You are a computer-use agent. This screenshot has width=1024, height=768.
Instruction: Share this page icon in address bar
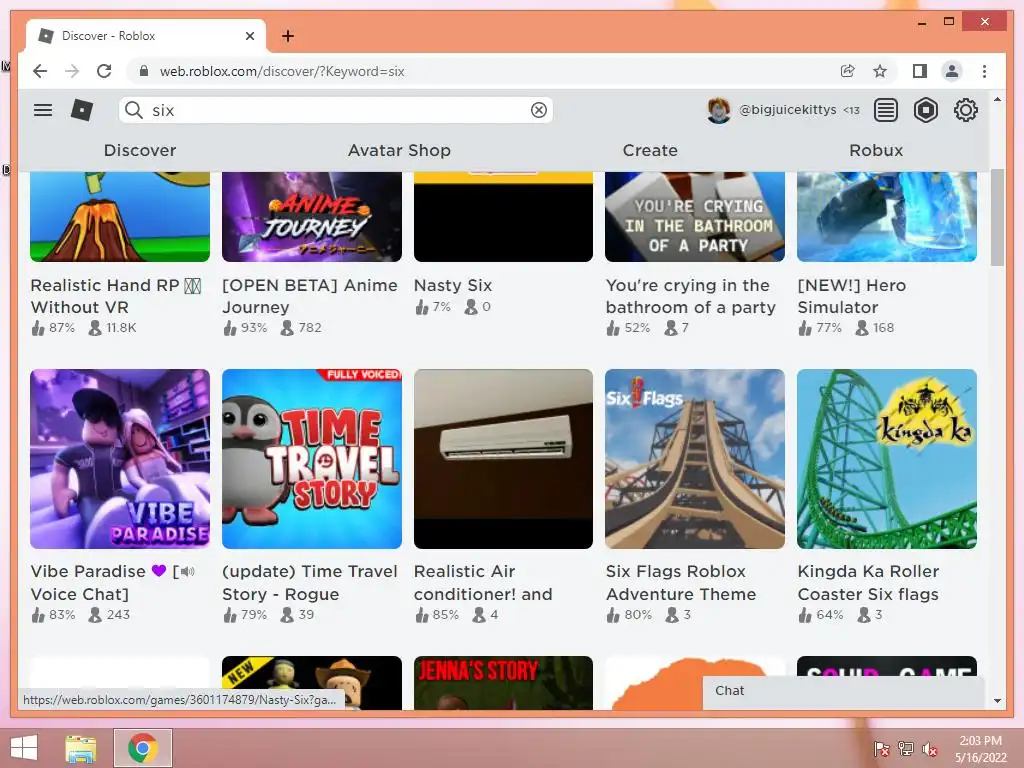(848, 71)
